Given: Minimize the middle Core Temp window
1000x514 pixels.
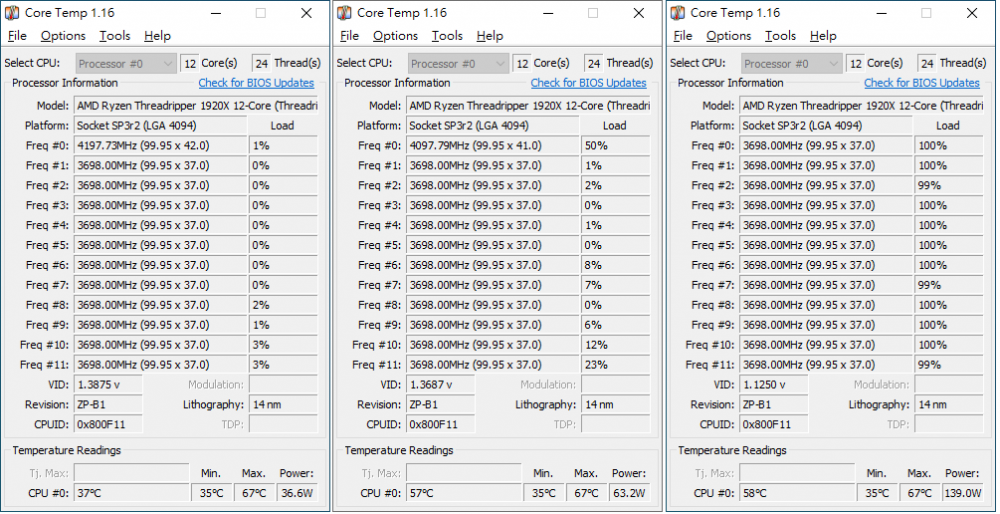Looking at the screenshot, I should coord(549,13).
